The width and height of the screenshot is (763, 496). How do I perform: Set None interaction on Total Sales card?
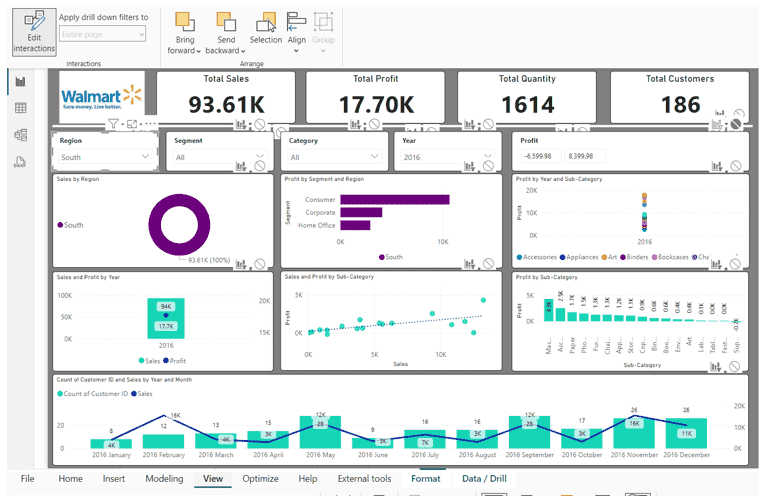click(x=260, y=125)
